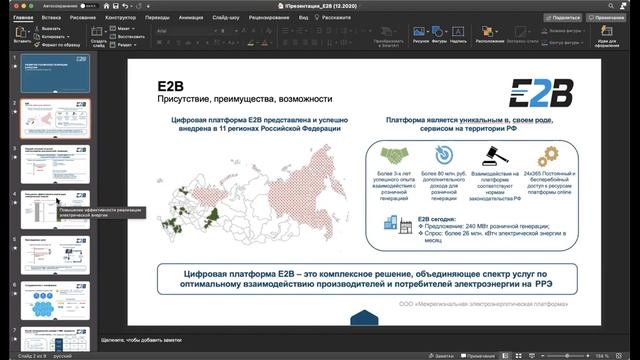Expand the Рисунок dropdown arrow
The image size is (640, 360).
coord(427,31)
